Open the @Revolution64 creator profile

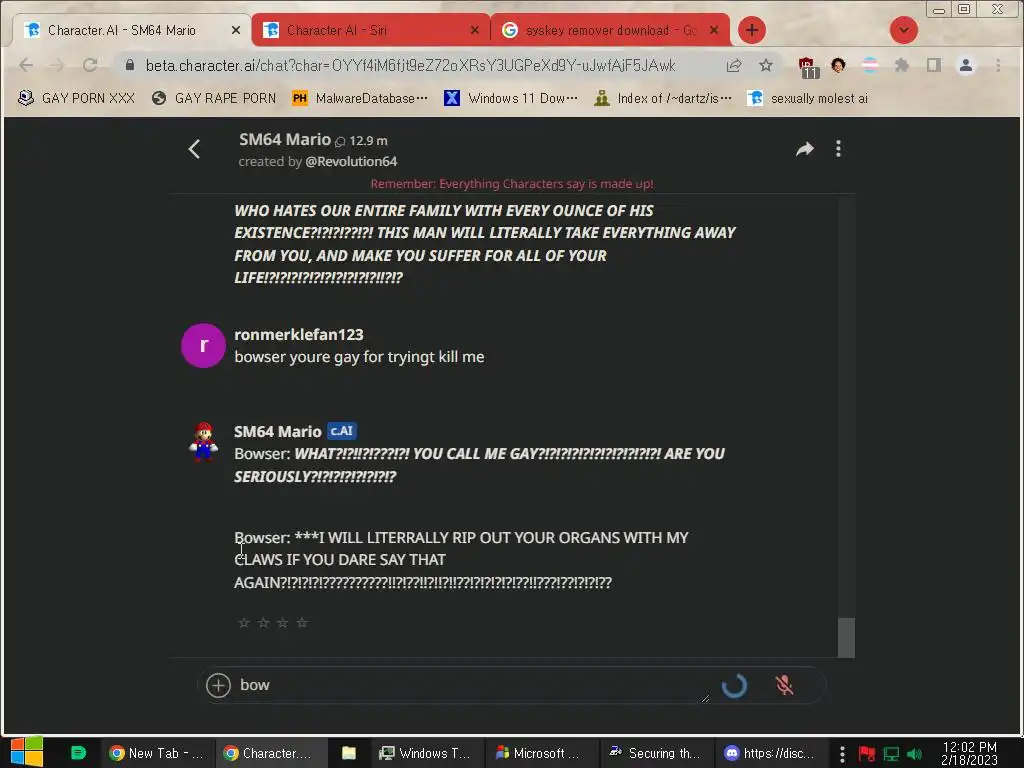pyautogui.click(x=351, y=161)
